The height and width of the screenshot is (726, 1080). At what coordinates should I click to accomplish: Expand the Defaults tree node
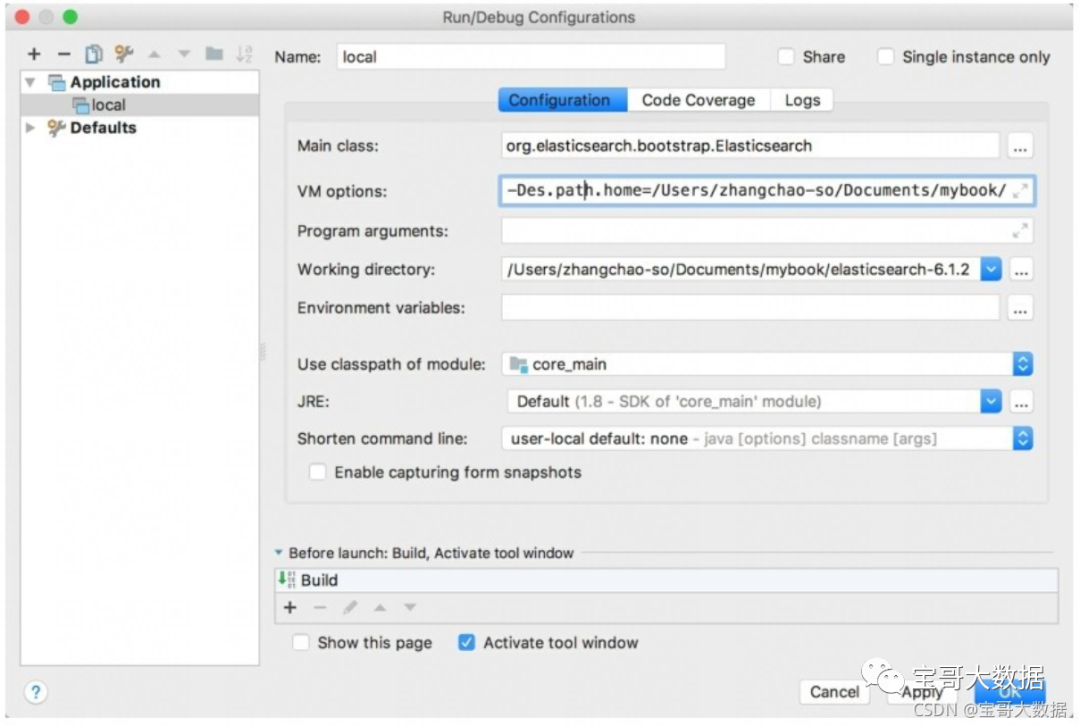(x=30, y=127)
